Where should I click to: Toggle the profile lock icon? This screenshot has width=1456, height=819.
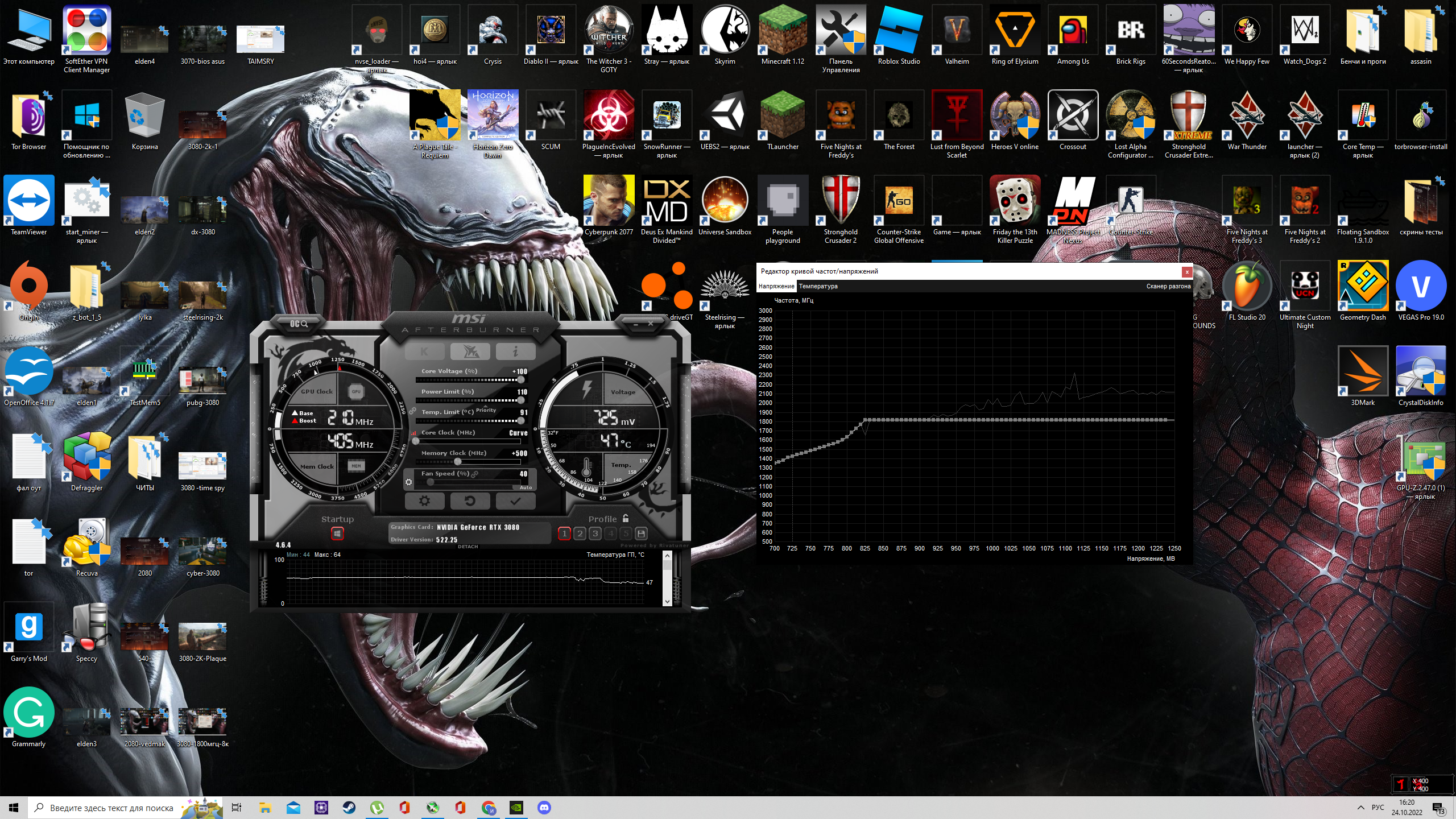coord(626,518)
